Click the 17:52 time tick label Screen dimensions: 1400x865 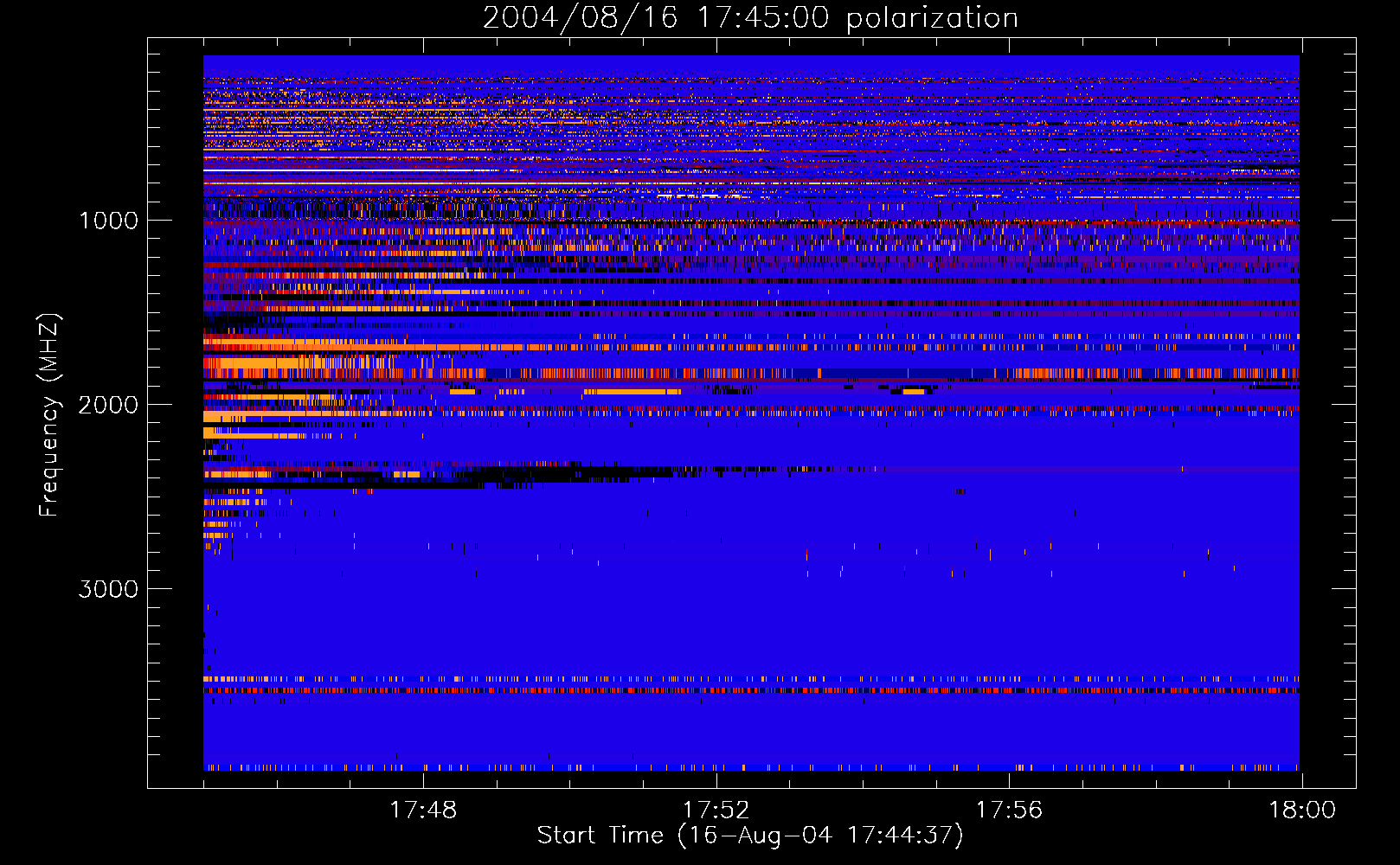716,811
